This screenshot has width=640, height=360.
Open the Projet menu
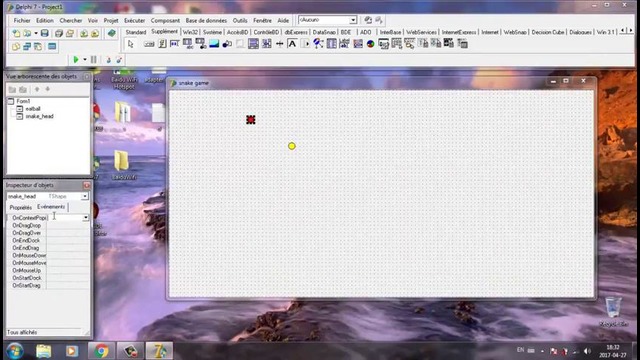pyautogui.click(x=111, y=20)
